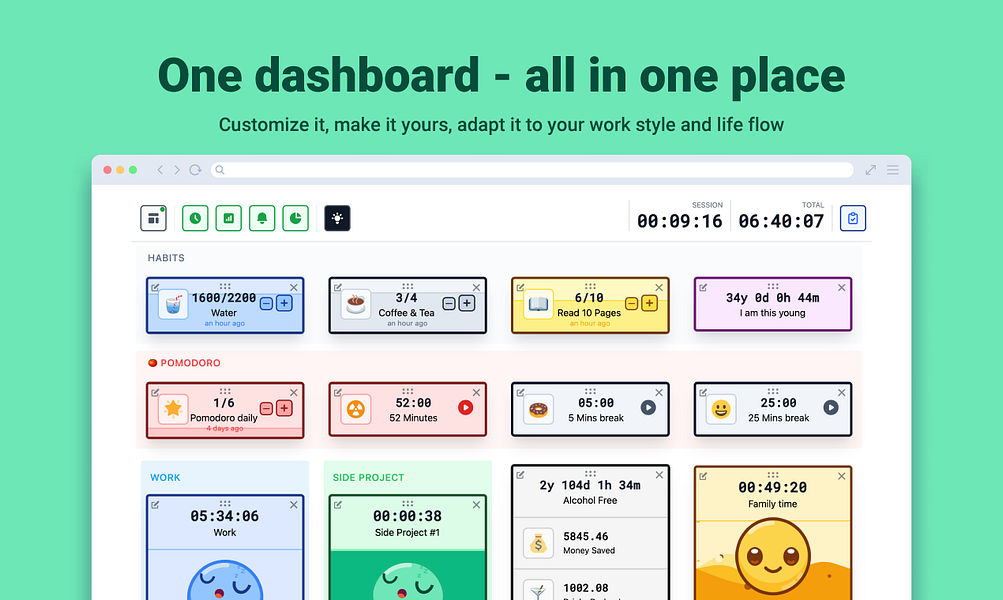Click the session timer 00:09:16
This screenshot has width=1003, height=600.
click(x=679, y=221)
